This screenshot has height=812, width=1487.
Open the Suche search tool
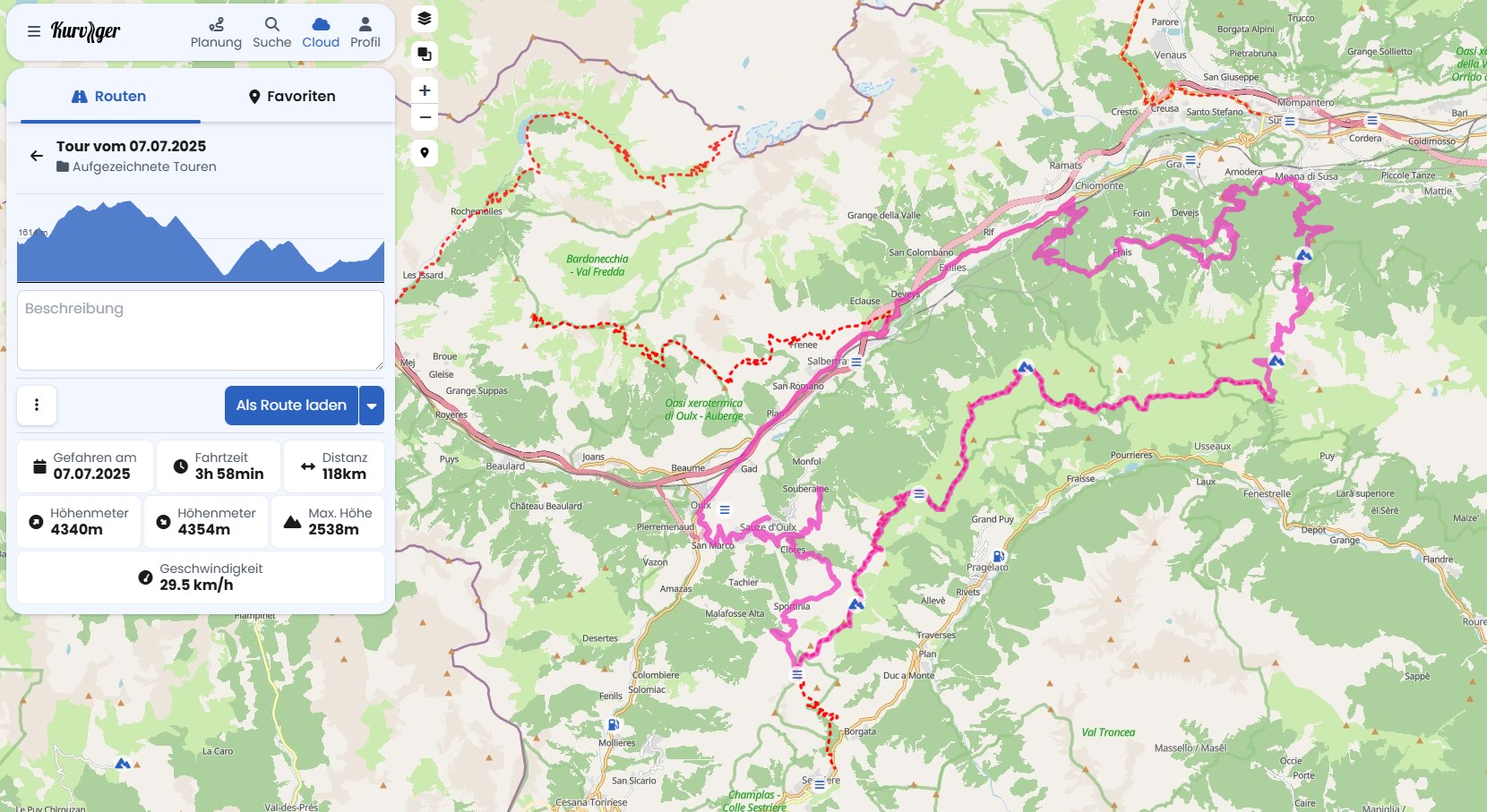point(271,32)
